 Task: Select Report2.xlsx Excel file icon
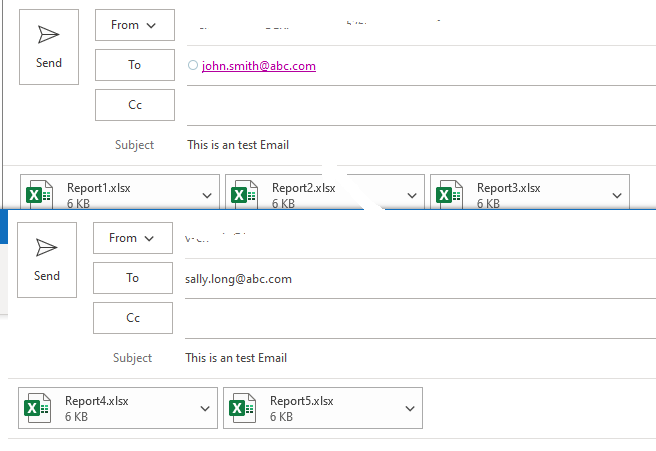(244, 195)
